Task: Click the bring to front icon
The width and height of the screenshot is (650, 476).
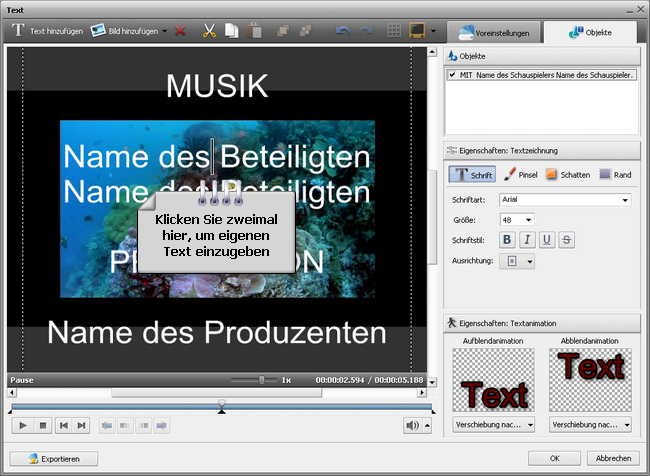Action: [x=283, y=31]
